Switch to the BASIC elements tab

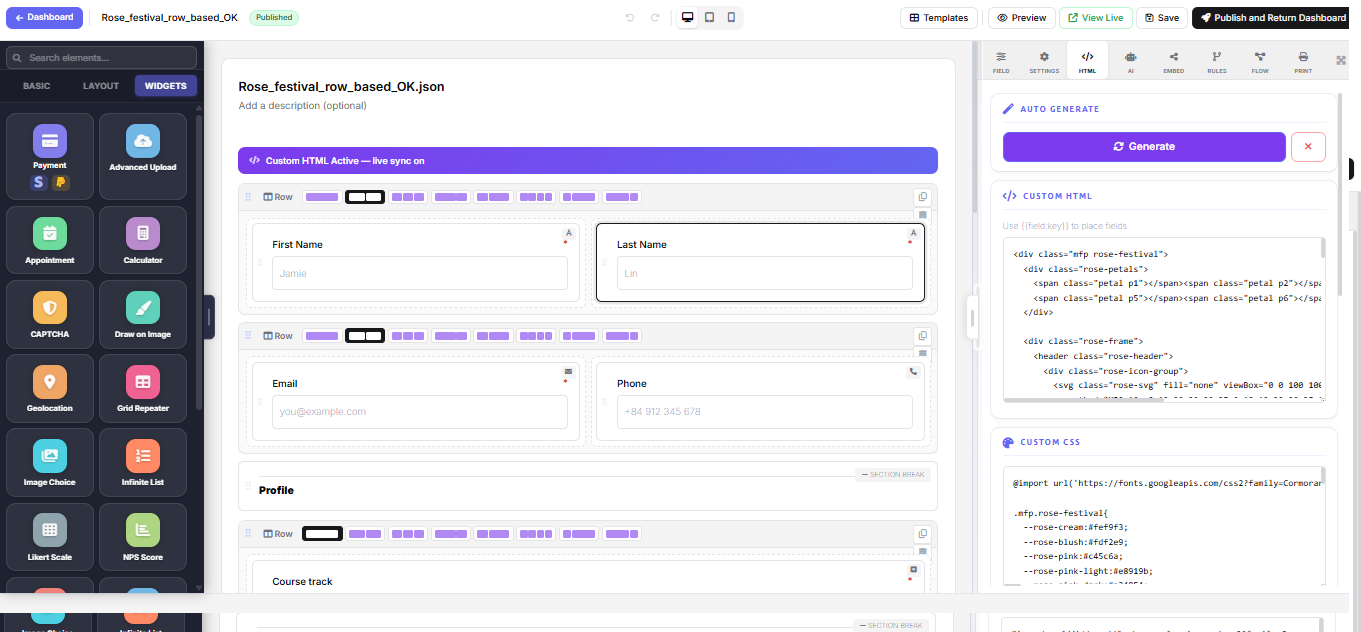[37, 86]
